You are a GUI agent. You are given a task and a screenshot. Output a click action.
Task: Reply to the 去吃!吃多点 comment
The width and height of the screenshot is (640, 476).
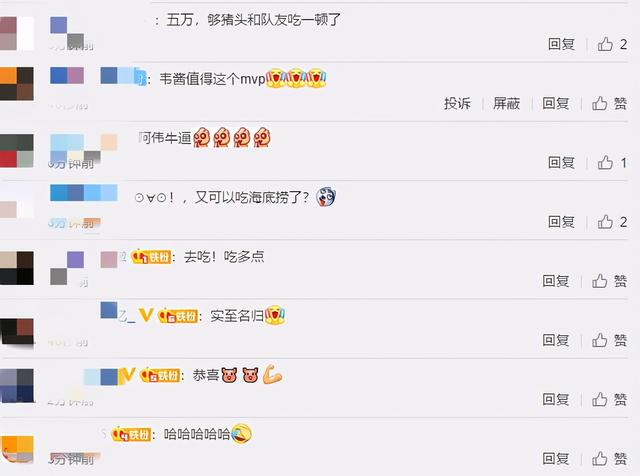coord(556,281)
